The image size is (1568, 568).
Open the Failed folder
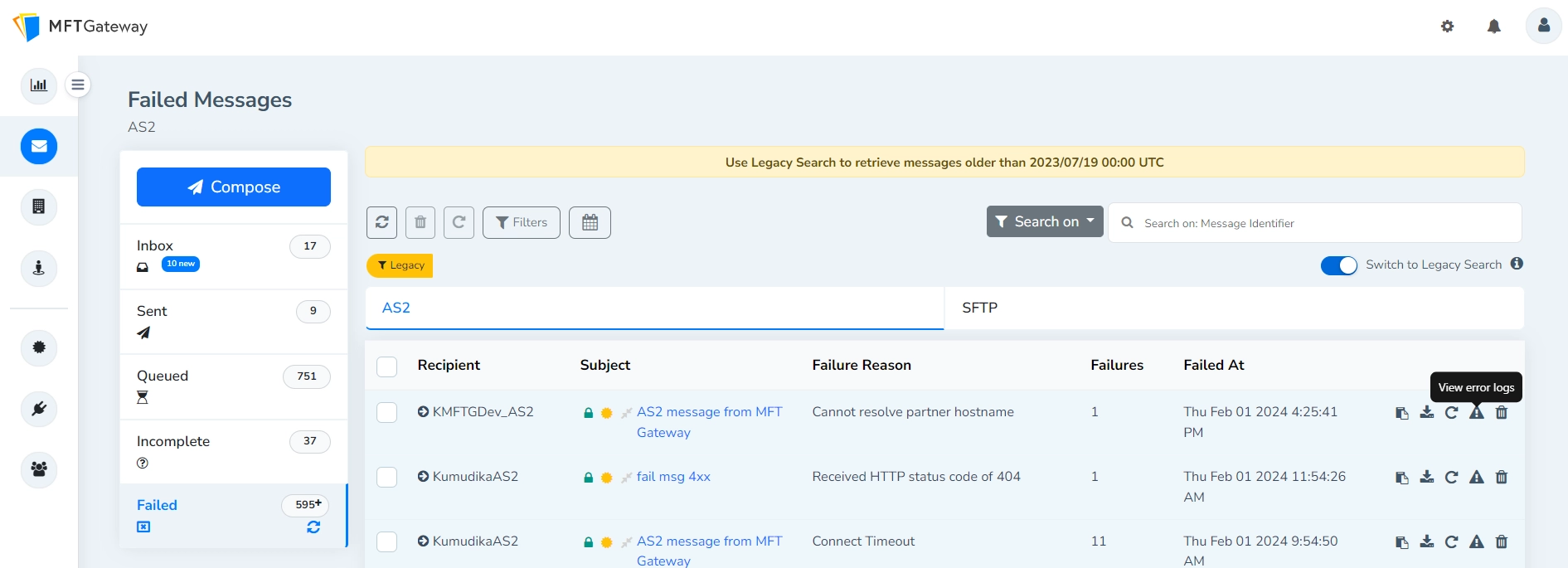(x=234, y=516)
